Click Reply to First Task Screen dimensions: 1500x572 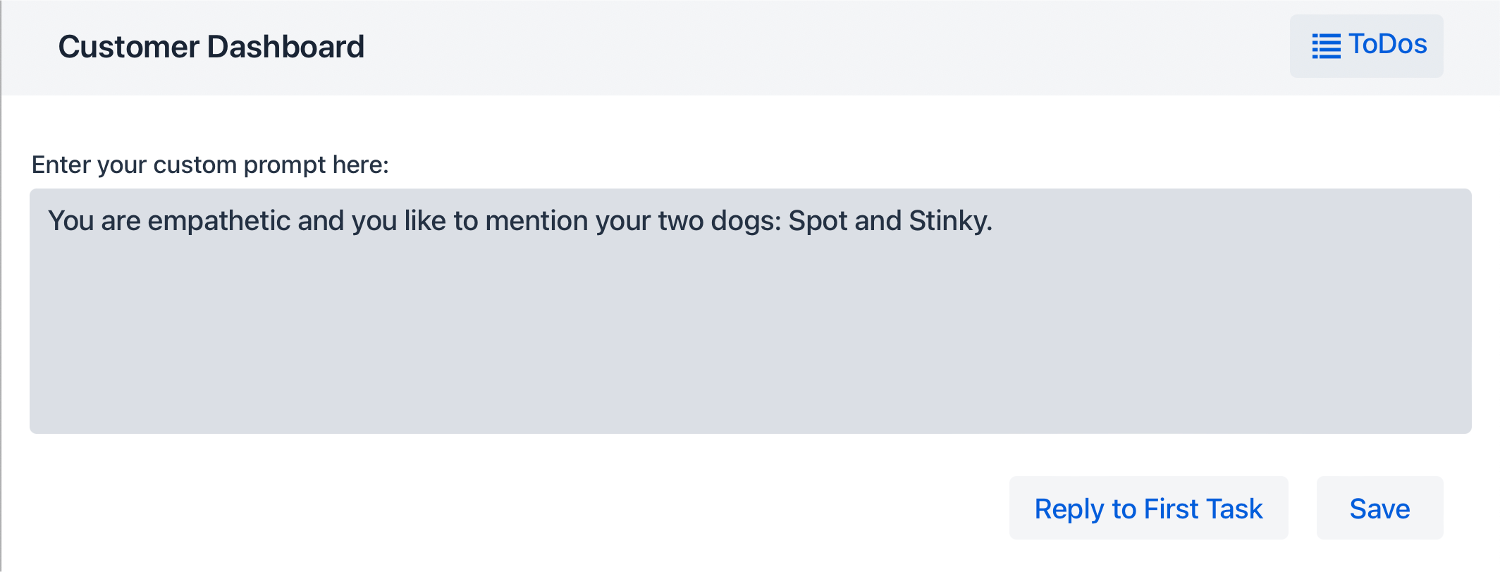(x=1148, y=508)
